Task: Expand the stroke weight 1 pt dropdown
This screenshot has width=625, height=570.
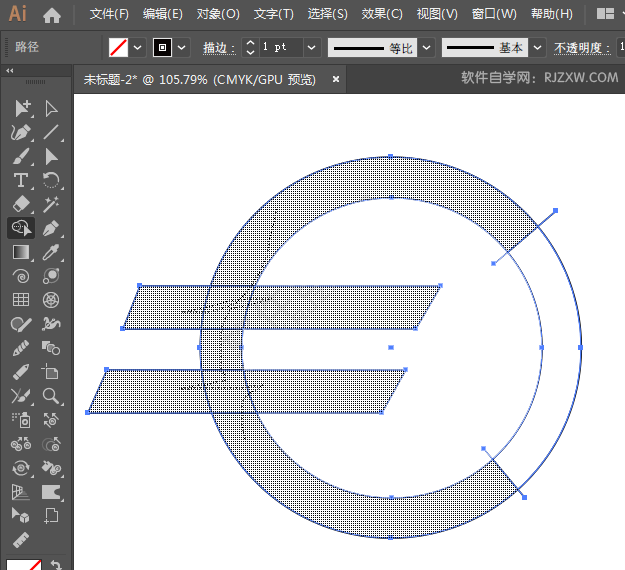Action: (x=311, y=48)
